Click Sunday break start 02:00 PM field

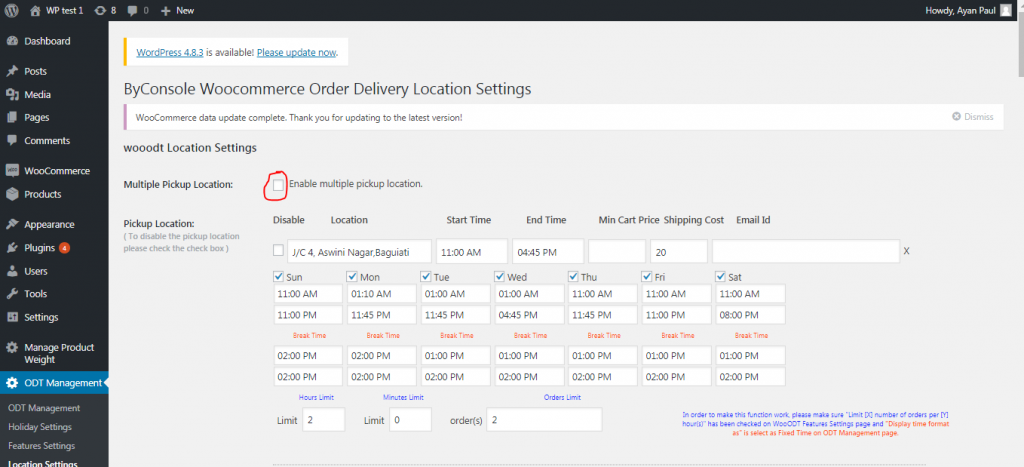[308, 356]
